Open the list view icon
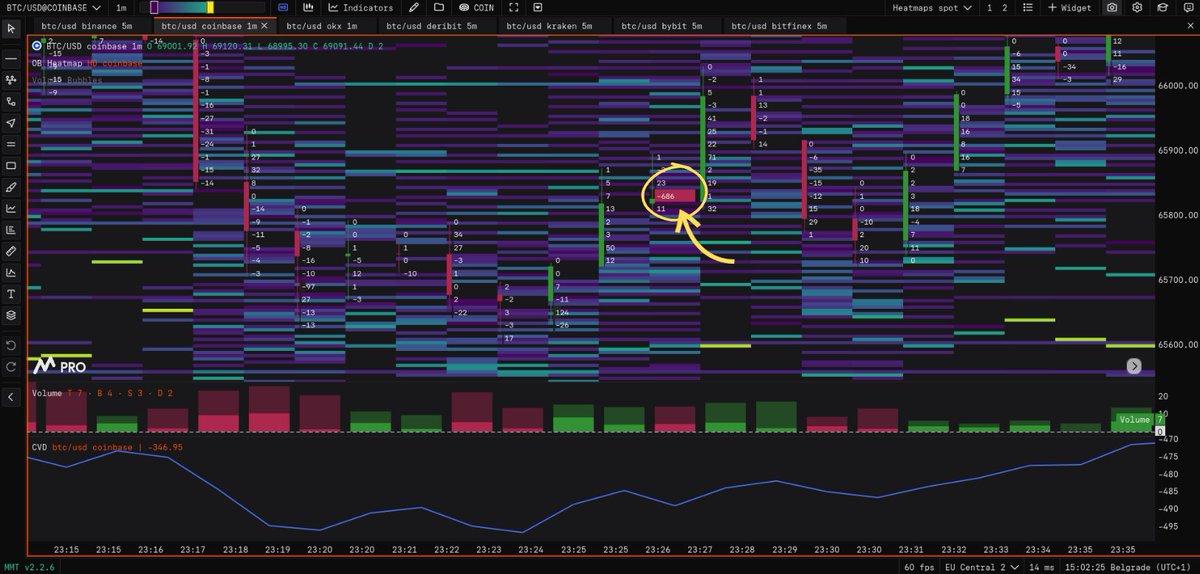Image resolution: width=1200 pixels, height=574 pixels. pyautogui.click(x=1027, y=7)
